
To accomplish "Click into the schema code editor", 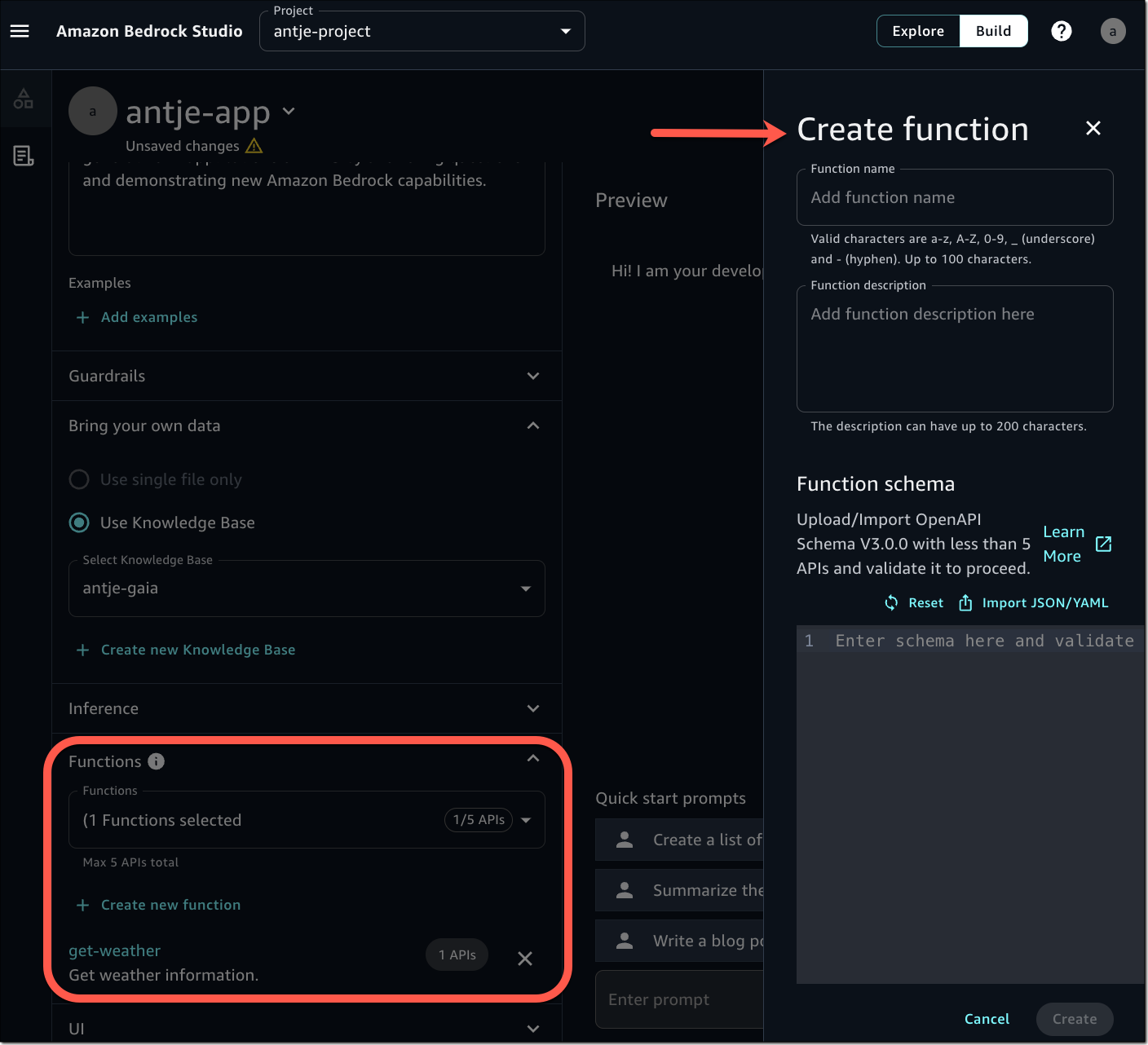I will pos(969,805).
